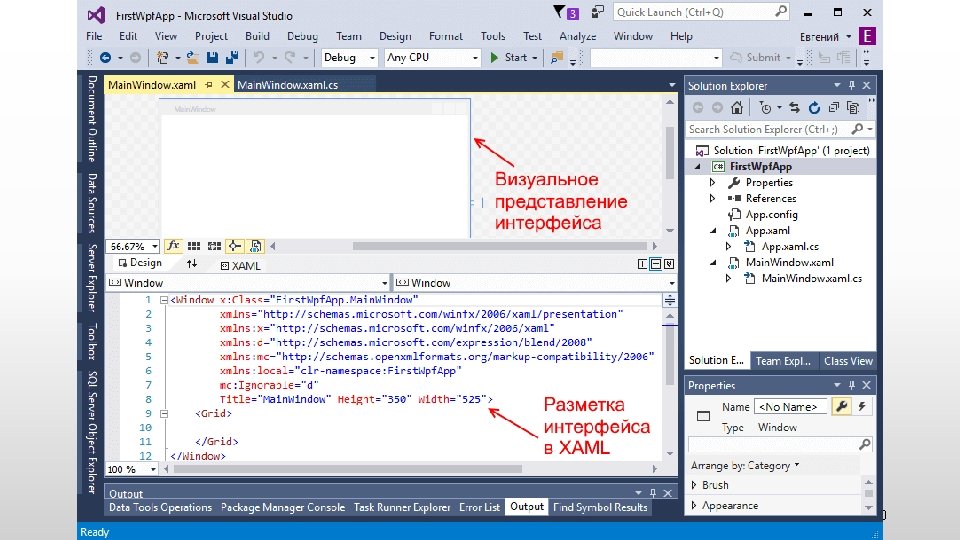Click the show snap grid icon
Screen dimensions: 960x540
(194, 246)
